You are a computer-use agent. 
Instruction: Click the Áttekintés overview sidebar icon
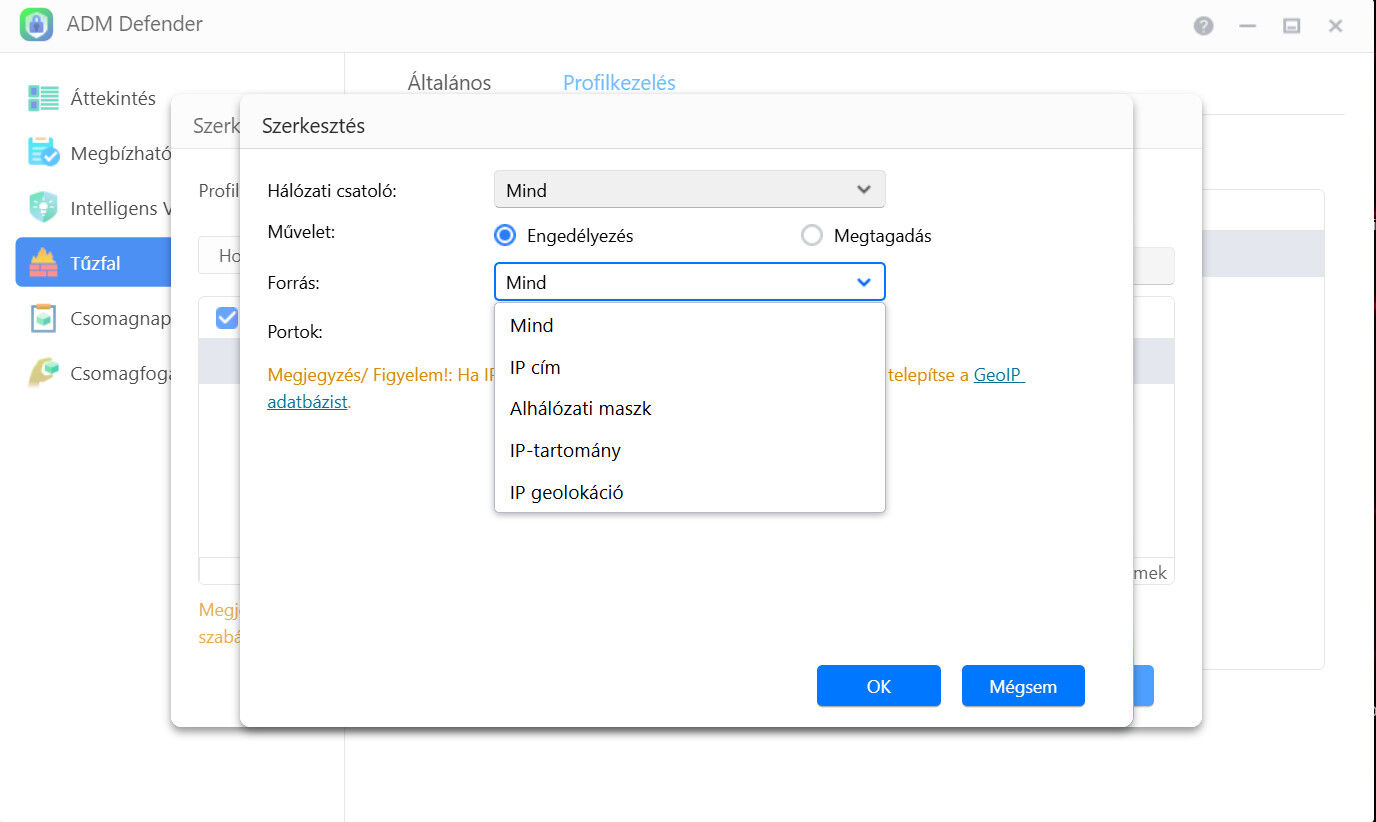tap(43, 98)
